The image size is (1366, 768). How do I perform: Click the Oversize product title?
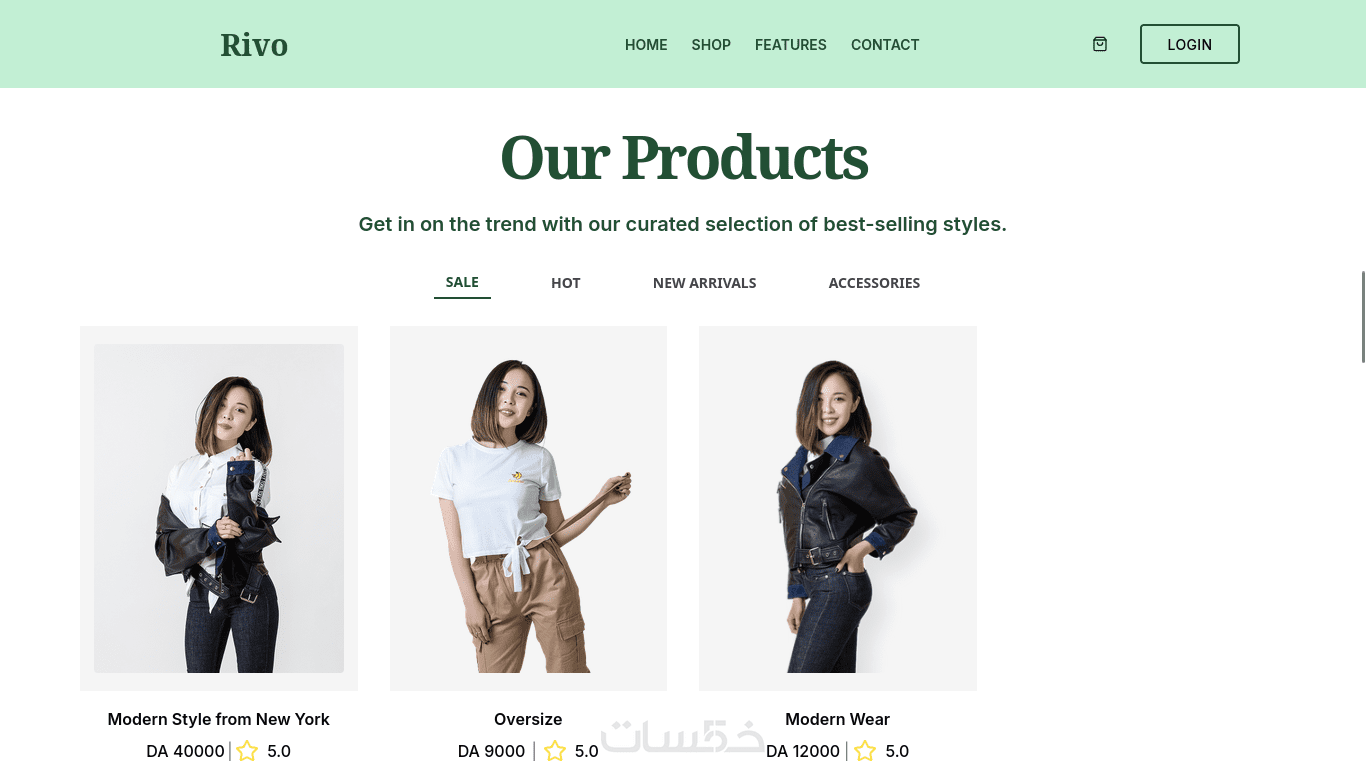tap(528, 719)
